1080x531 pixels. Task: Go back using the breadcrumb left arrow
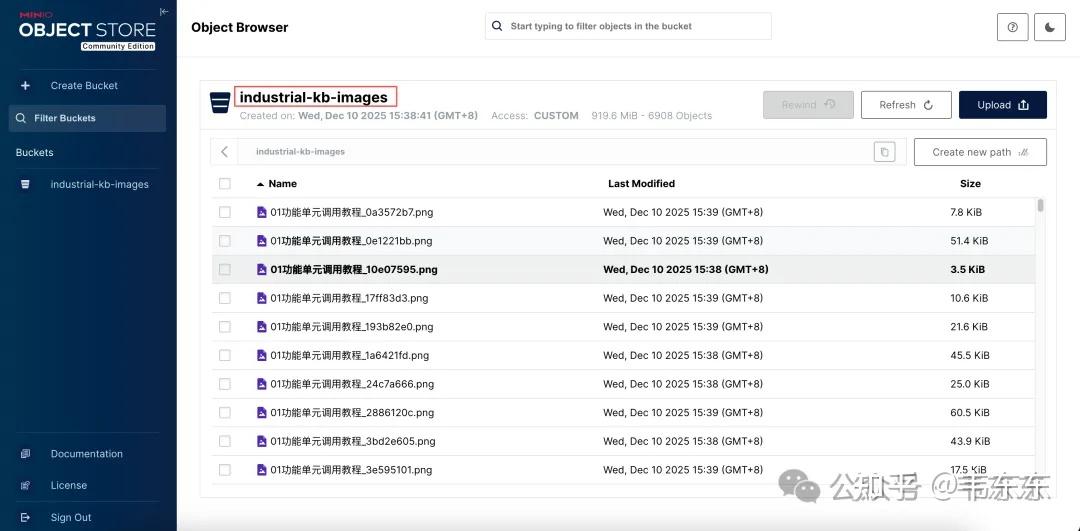225,152
